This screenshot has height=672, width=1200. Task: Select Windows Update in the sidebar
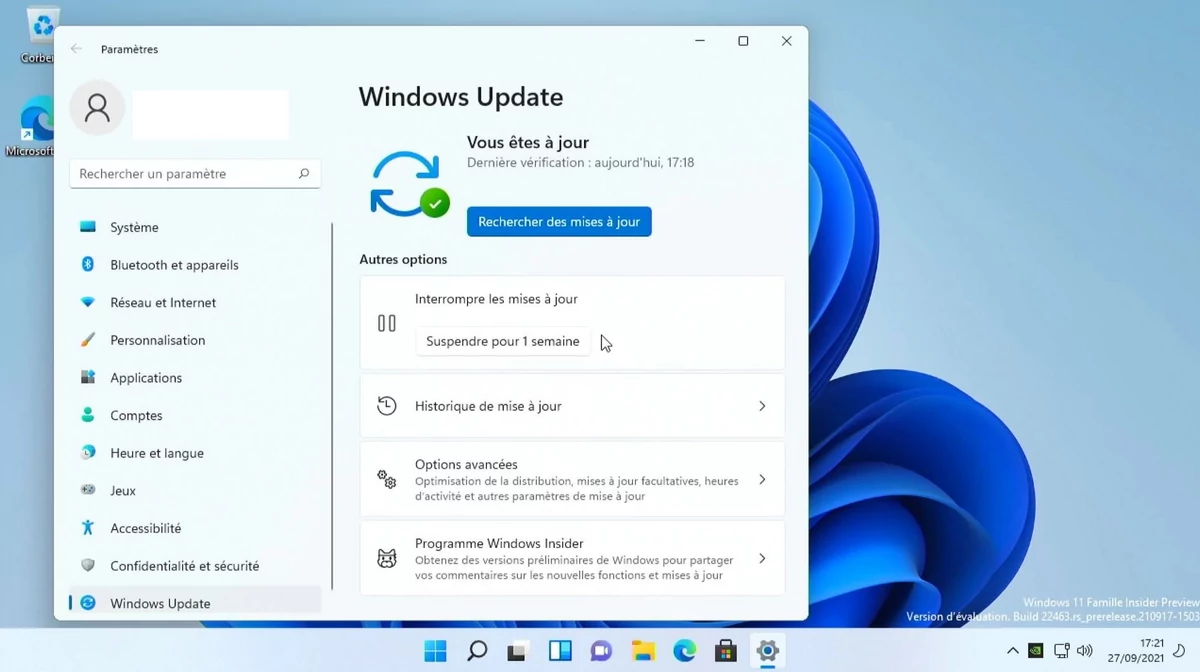point(160,603)
